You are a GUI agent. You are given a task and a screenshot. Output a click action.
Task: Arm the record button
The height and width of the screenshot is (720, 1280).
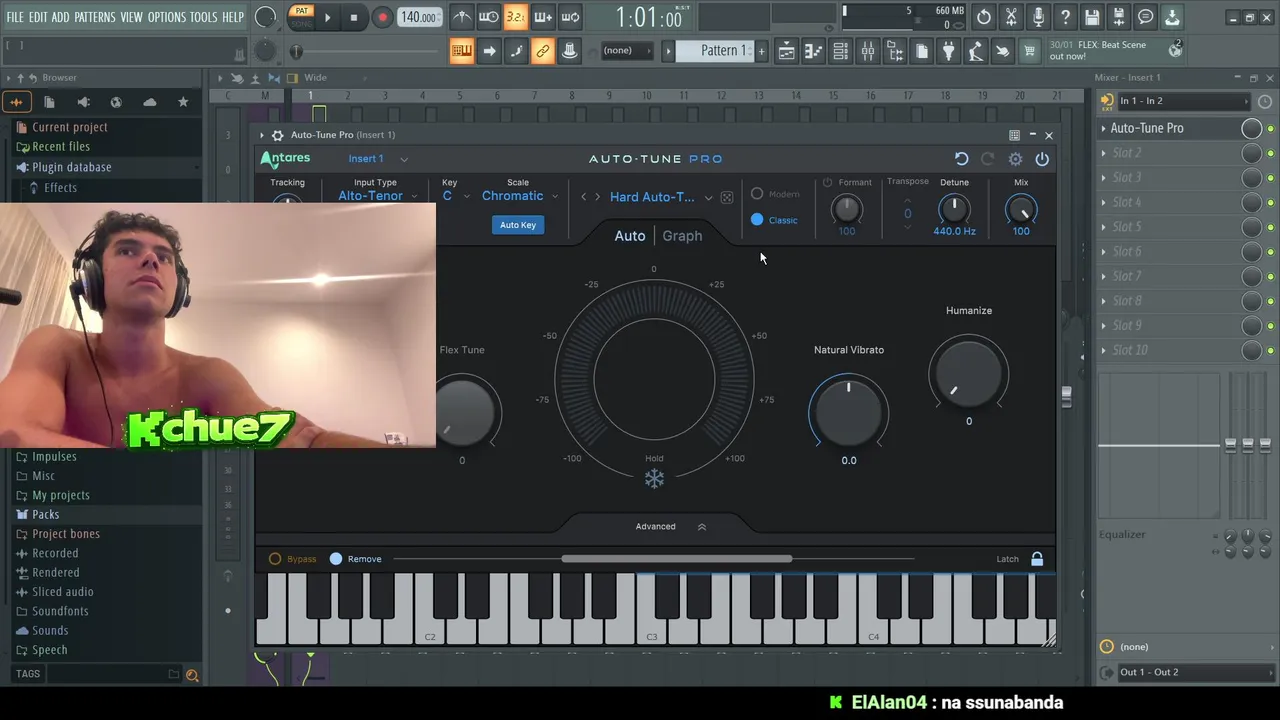coord(382,17)
